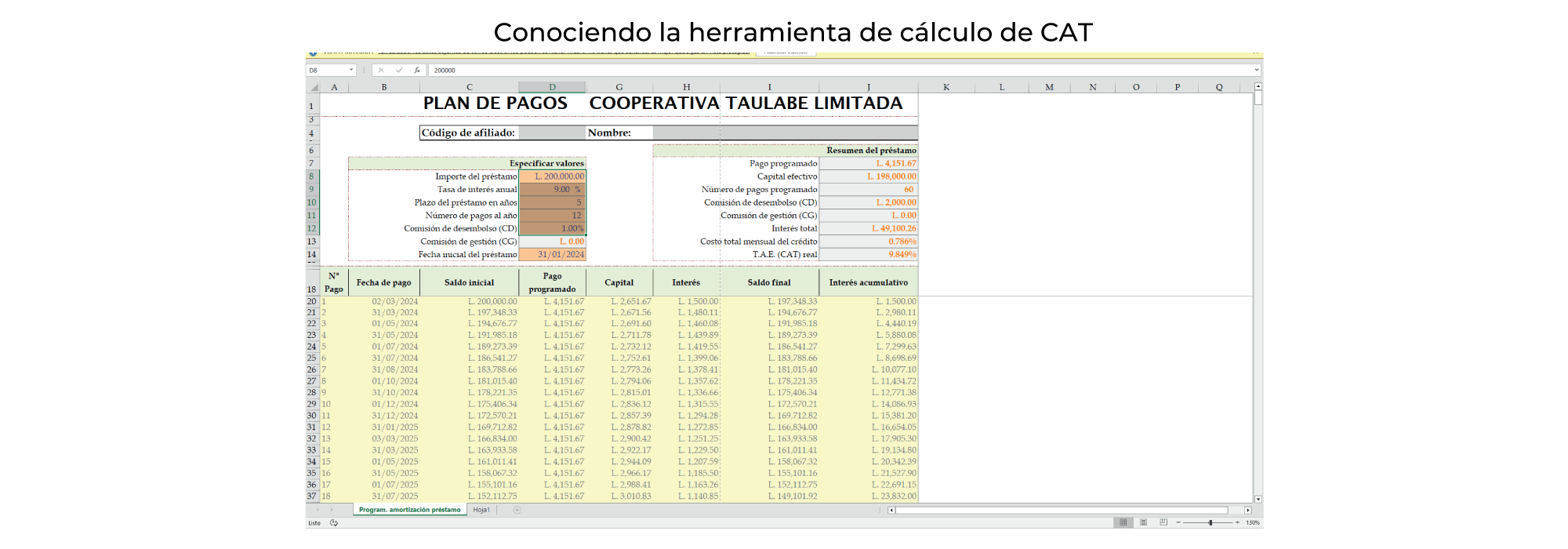Viewport: 1568px width, 549px height.
Task: Click Código de afiliado input cell
Action: 552,133
